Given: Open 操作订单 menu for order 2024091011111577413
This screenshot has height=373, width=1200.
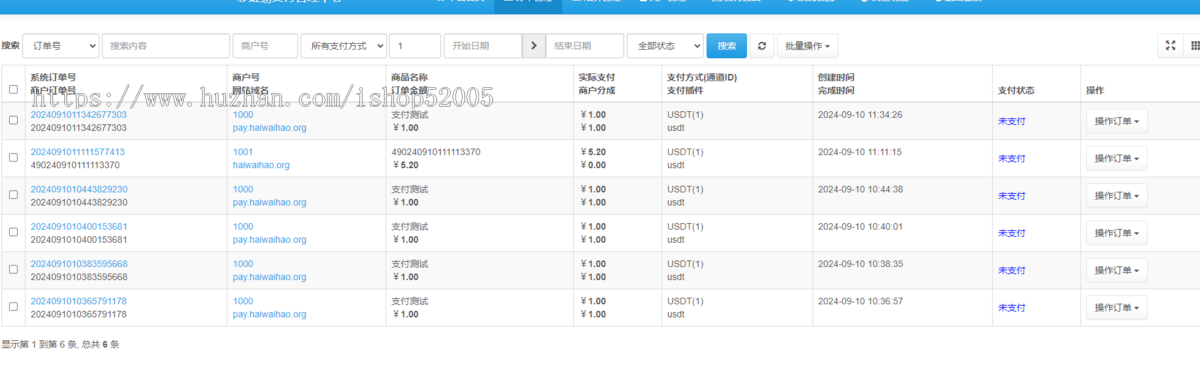Looking at the screenshot, I should tap(1116, 158).
